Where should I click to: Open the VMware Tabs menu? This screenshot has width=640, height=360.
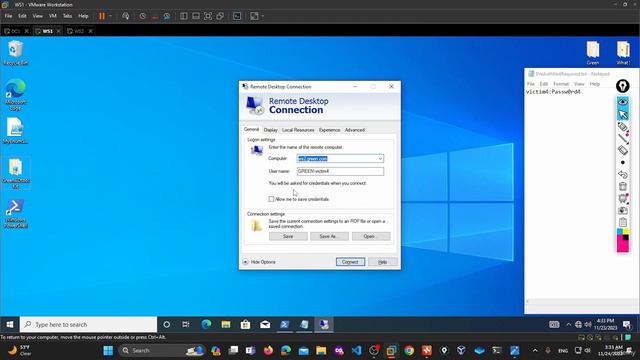(x=67, y=16)
